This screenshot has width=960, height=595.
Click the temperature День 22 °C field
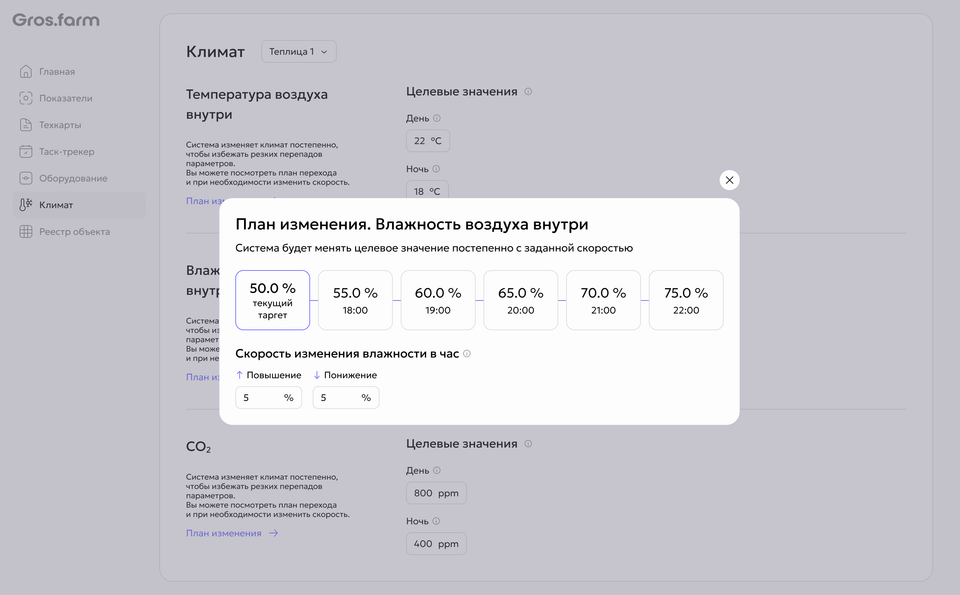coord(427,141)
